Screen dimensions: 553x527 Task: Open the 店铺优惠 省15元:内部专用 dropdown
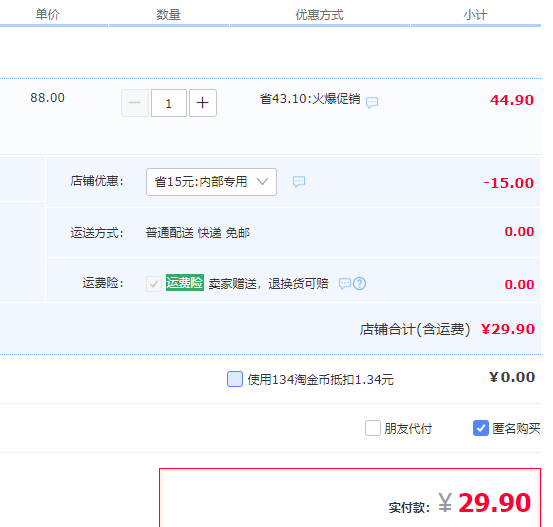point(211,182)
